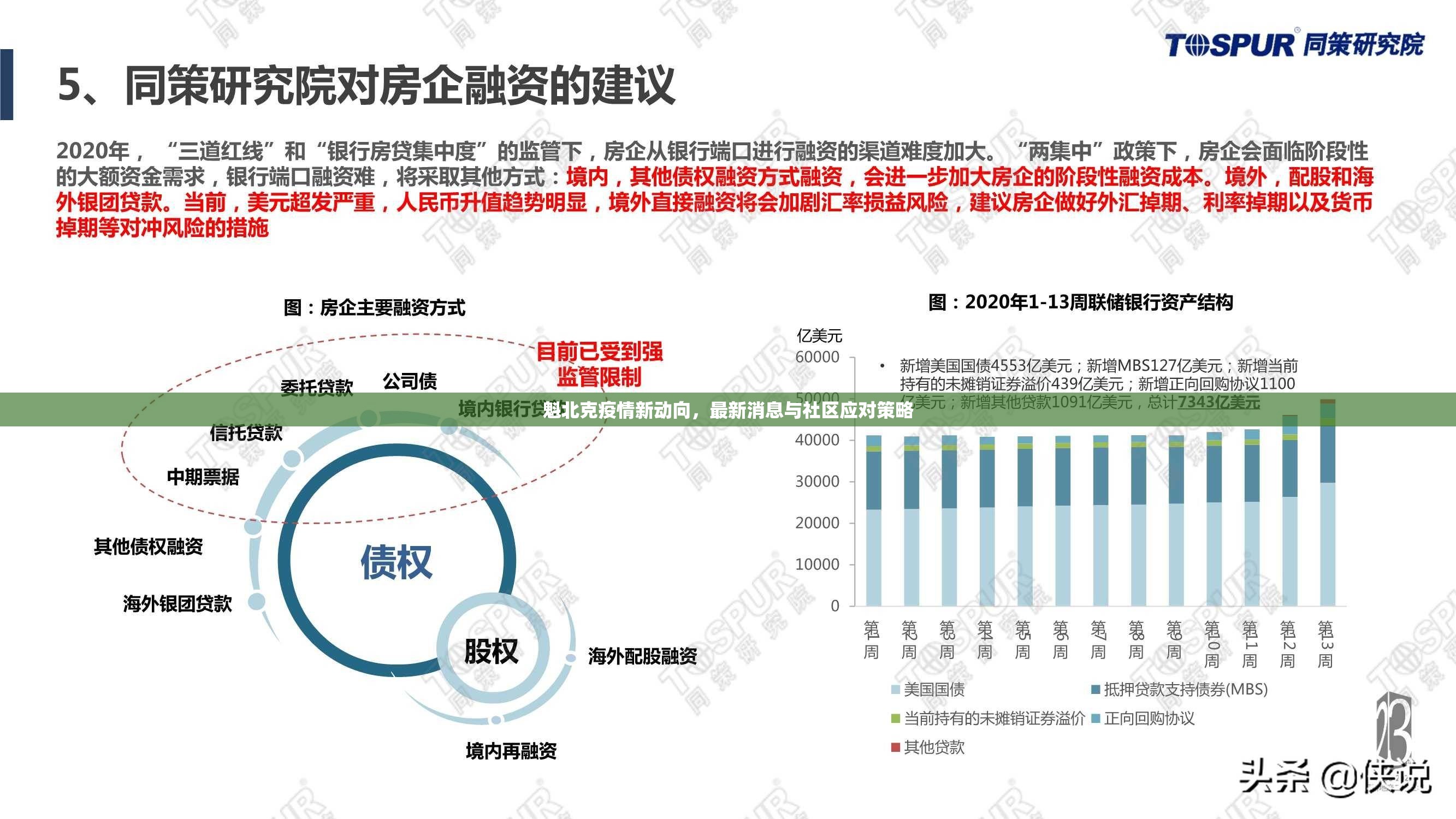Click the dot marker beside 海外配股融资
The height and width of the screenshot is (819, 1456).
570,658
